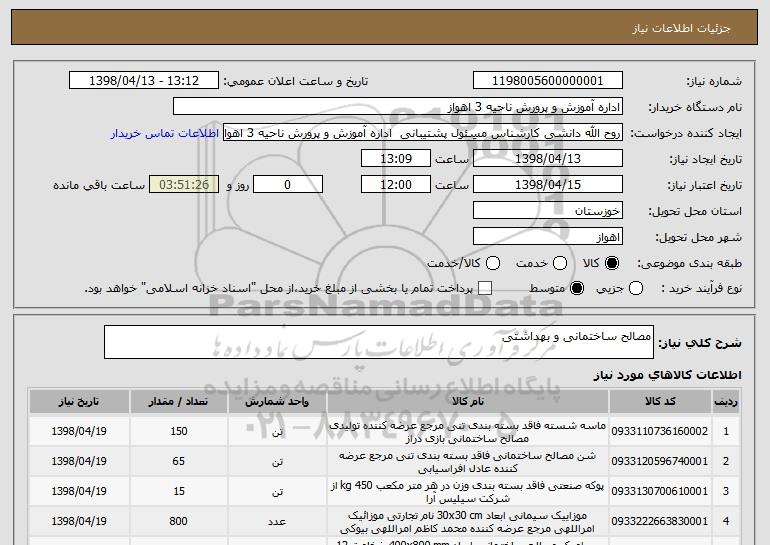Select the متوسط purchase type radio

(x=577, y=288)
